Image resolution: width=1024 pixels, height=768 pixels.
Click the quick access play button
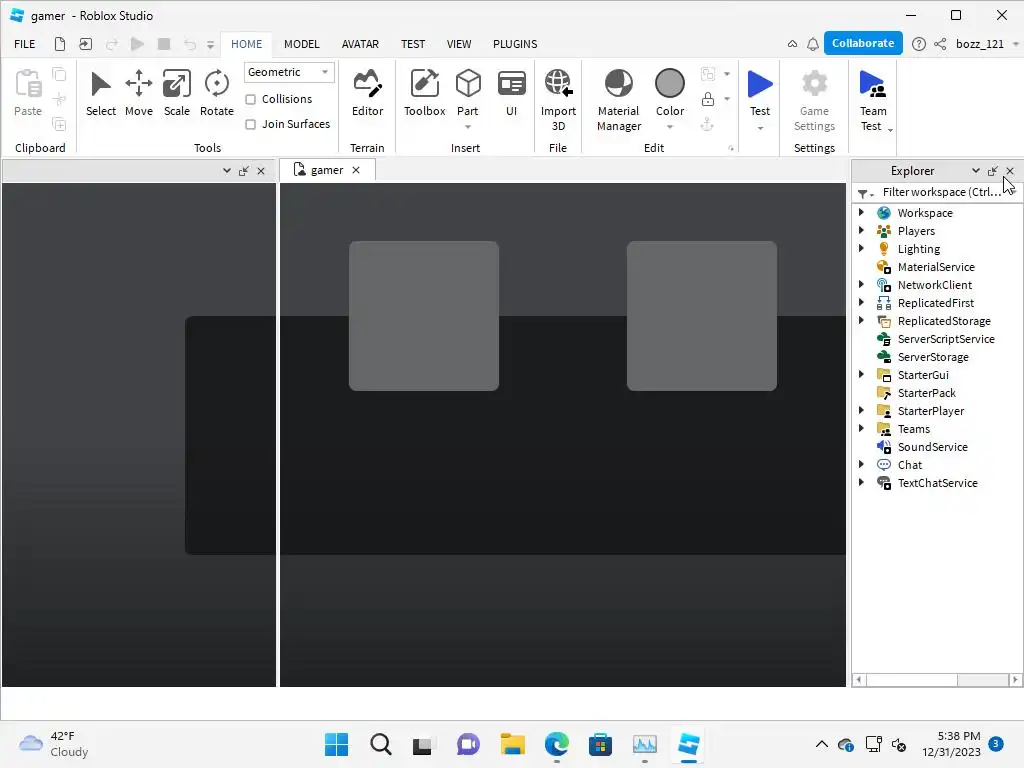click(x=137, y=44)
